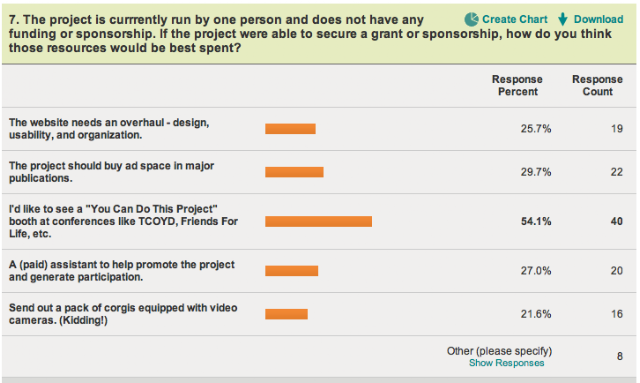Click the 21.6% corgis bar
This screenshot has width=640, height=383.
coord(286,314)
